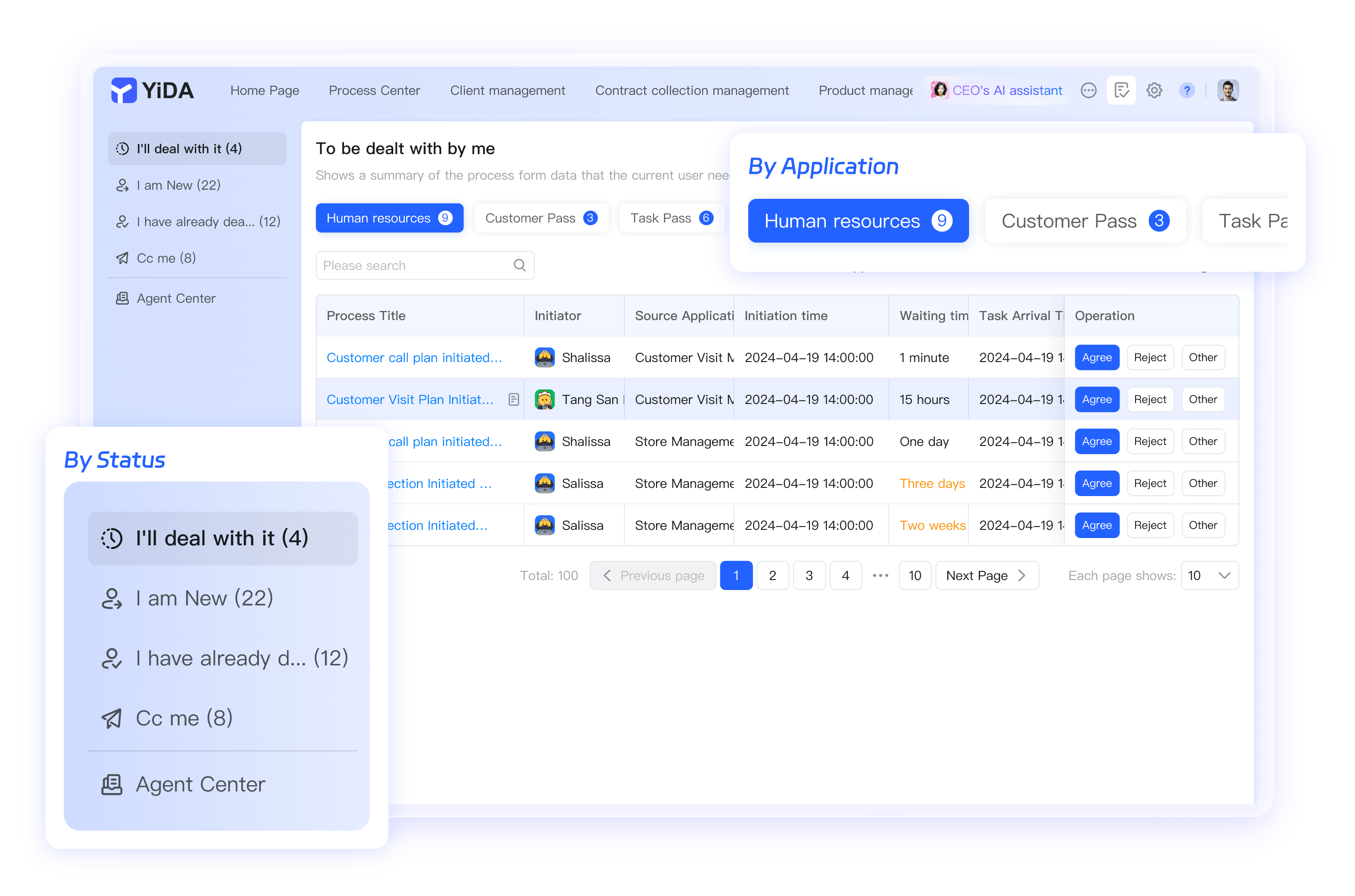Go to Next Page
This screenshot has height=896, width=1355.
click(986, 575)
